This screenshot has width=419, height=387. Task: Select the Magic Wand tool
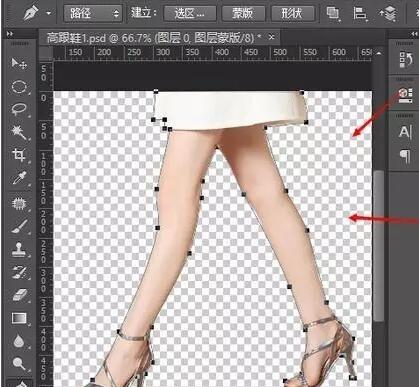click(19, 132)
